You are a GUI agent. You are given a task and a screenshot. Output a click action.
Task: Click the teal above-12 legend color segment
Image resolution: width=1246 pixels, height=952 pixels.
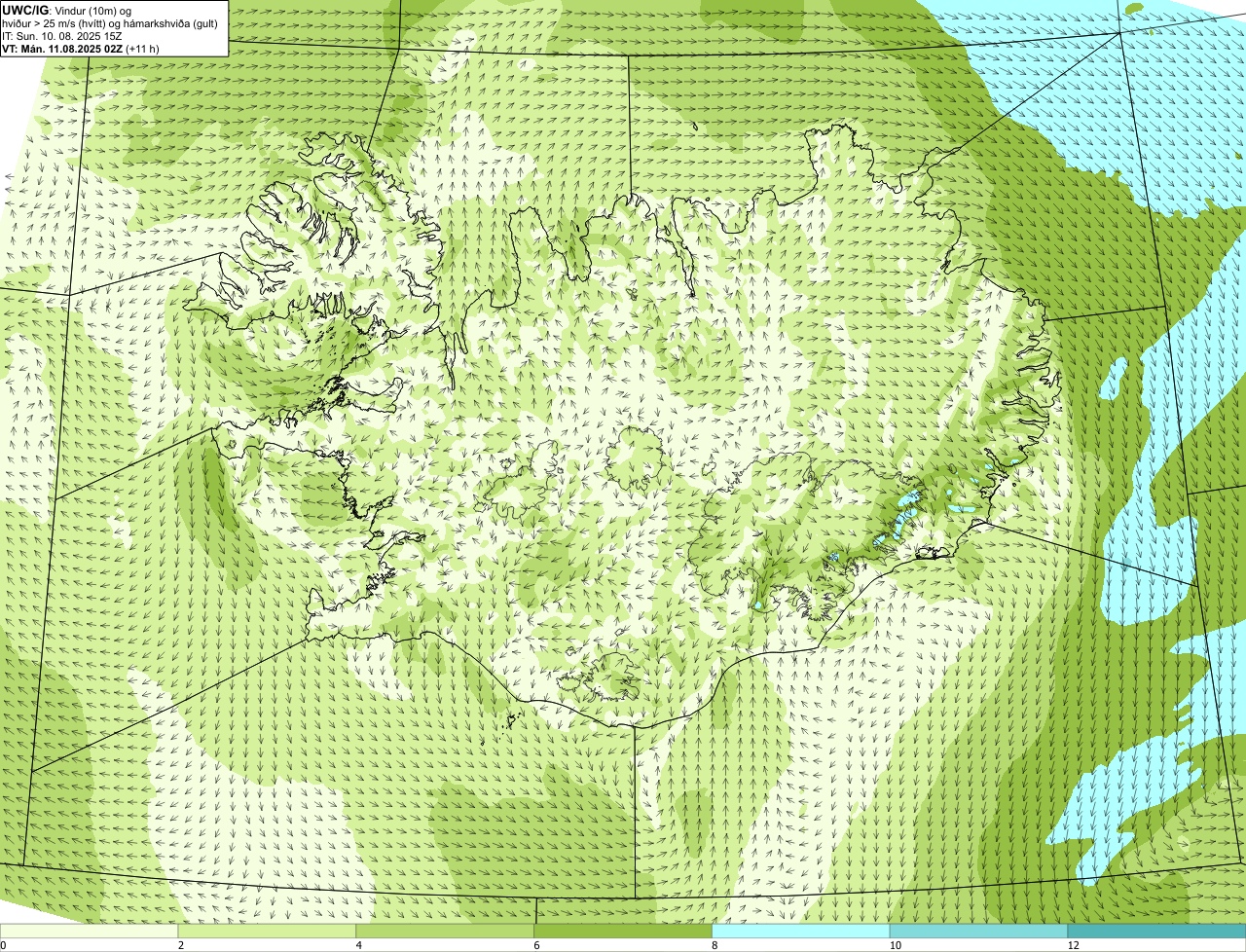pos(1156,932)
